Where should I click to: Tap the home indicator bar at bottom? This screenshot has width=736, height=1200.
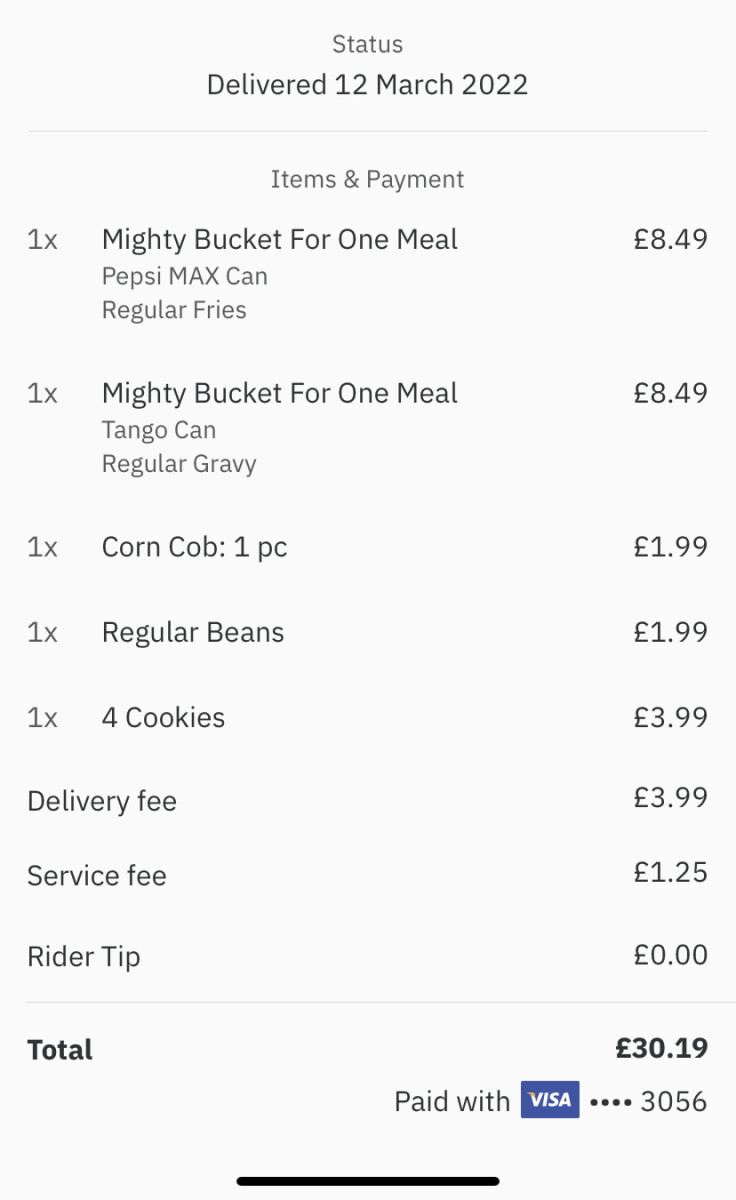[x=368, y=1181]
